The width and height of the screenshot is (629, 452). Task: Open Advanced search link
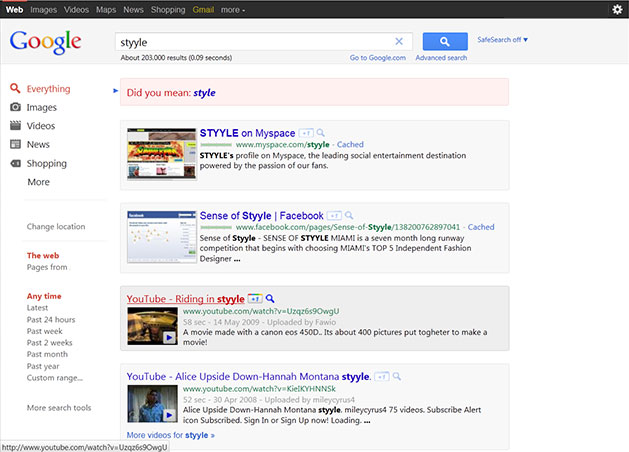point(441,58)
